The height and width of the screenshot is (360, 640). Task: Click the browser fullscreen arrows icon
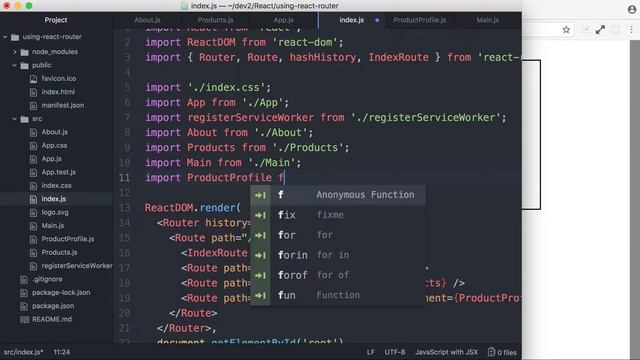[x=600, y=30]
